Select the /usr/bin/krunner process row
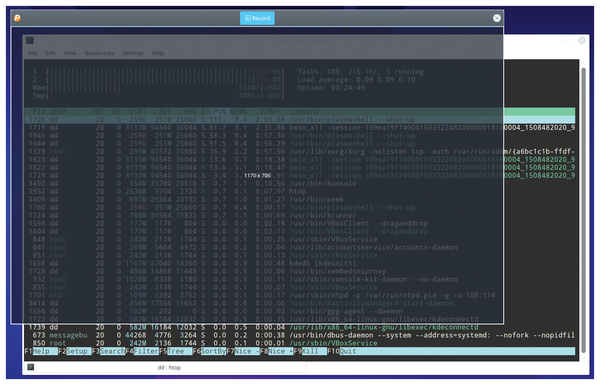 (x=300, y=215)
